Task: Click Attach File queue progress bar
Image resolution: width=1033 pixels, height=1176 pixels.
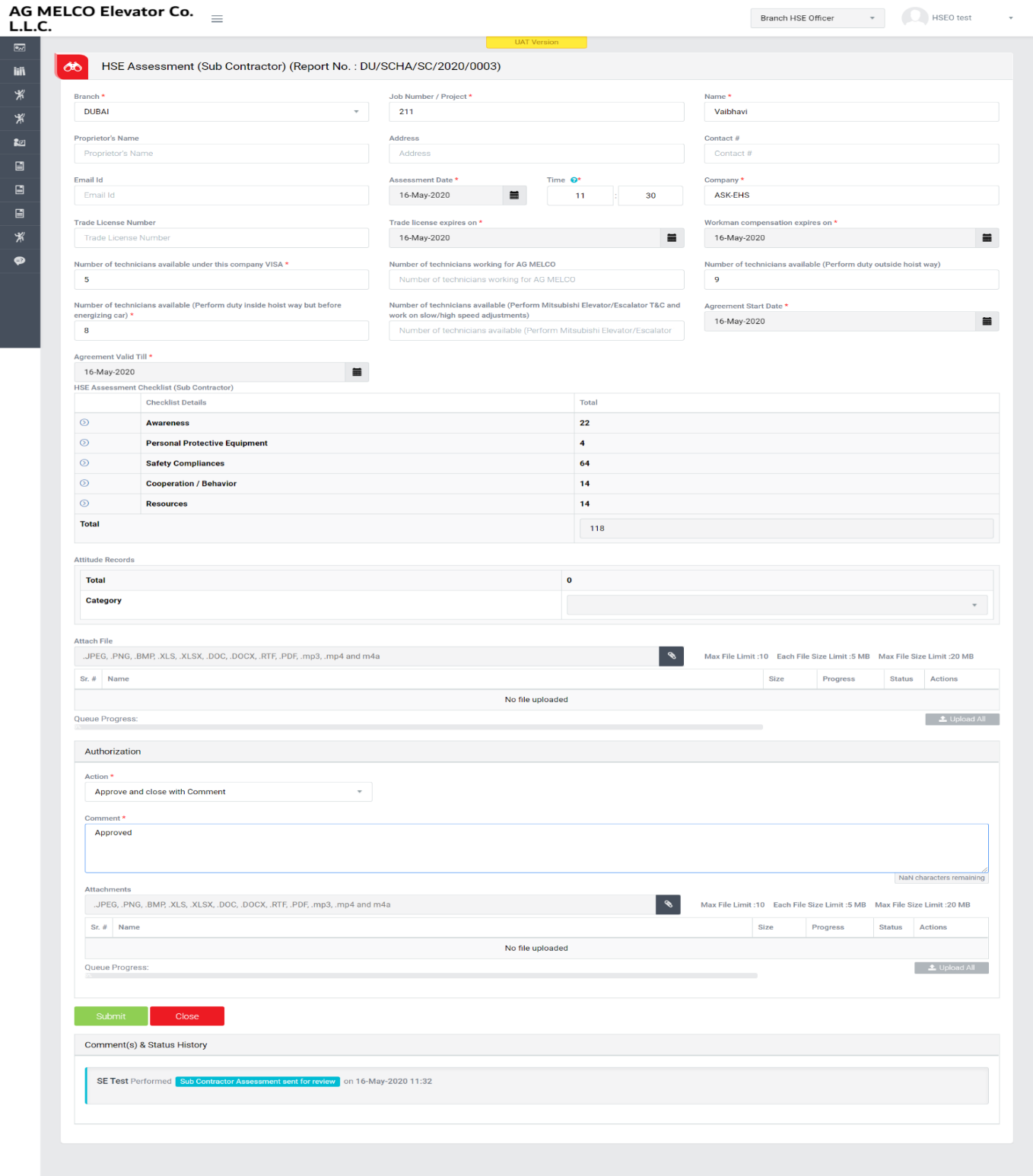Action: (x=418, y=727)
